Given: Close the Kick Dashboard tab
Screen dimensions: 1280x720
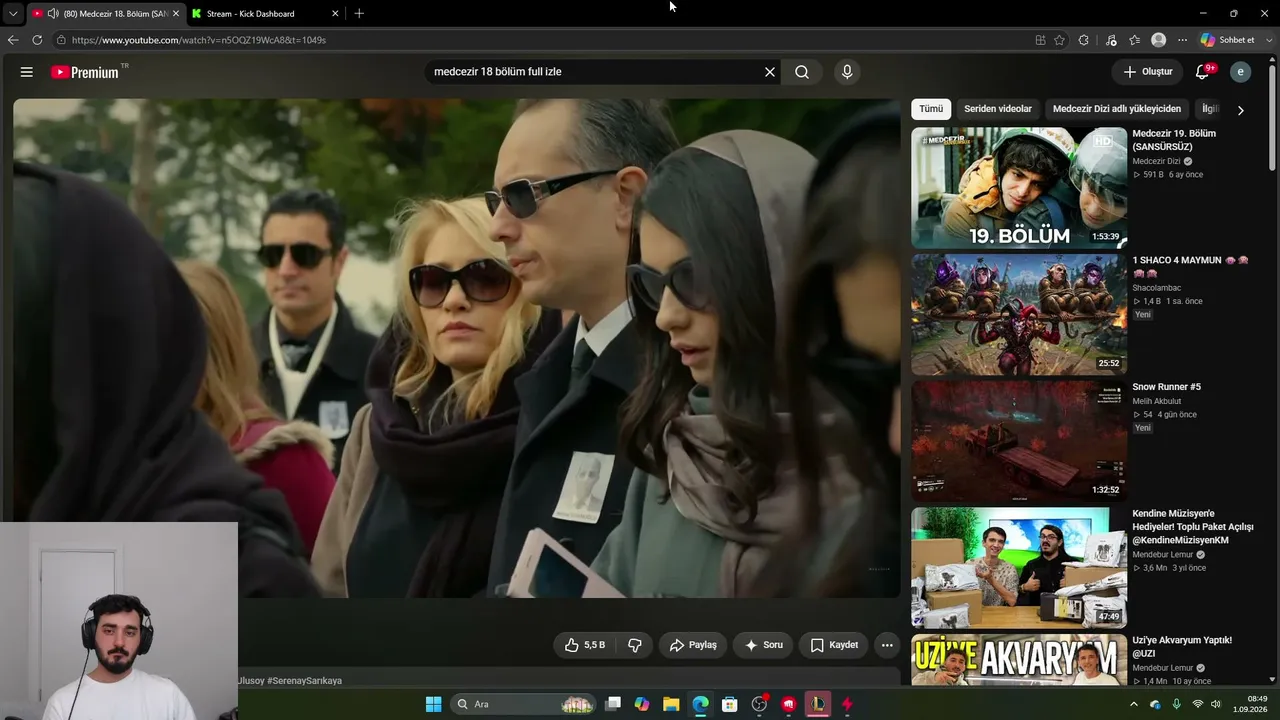Looking at the screenshot, I should pyautogui.click(x=335, y=14).
